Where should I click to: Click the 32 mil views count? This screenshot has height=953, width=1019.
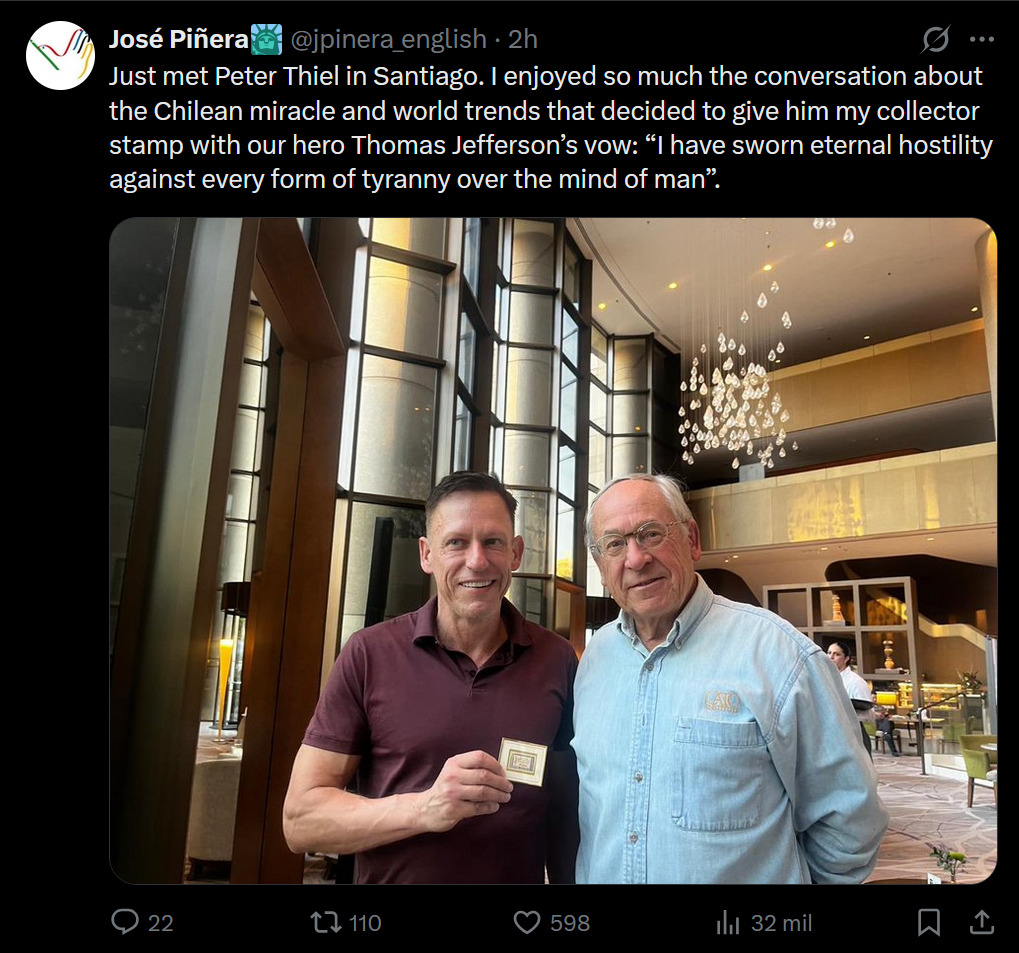click(x=782, y=923)
